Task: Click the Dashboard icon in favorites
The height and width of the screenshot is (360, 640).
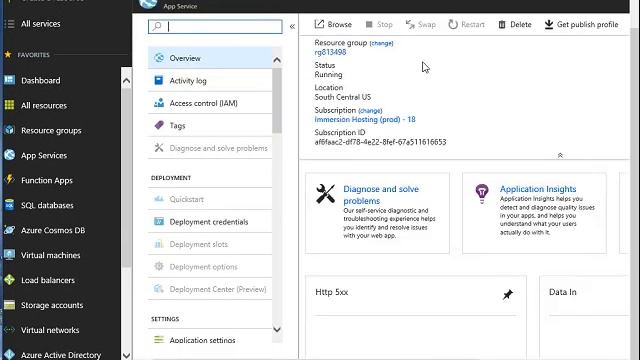Action: coord(9,80)
